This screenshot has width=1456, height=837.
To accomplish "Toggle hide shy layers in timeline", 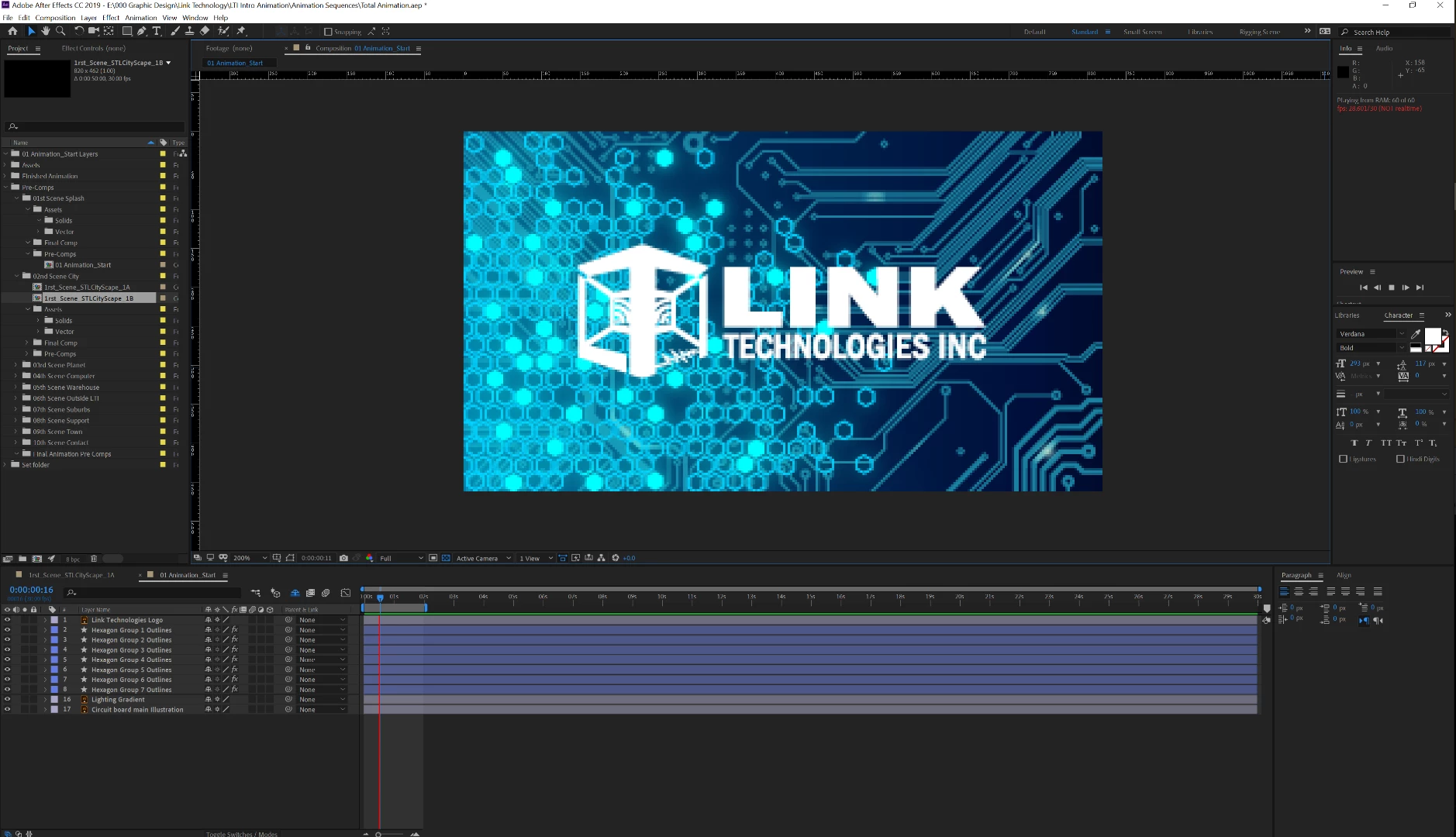I will [x=295, y=593].
